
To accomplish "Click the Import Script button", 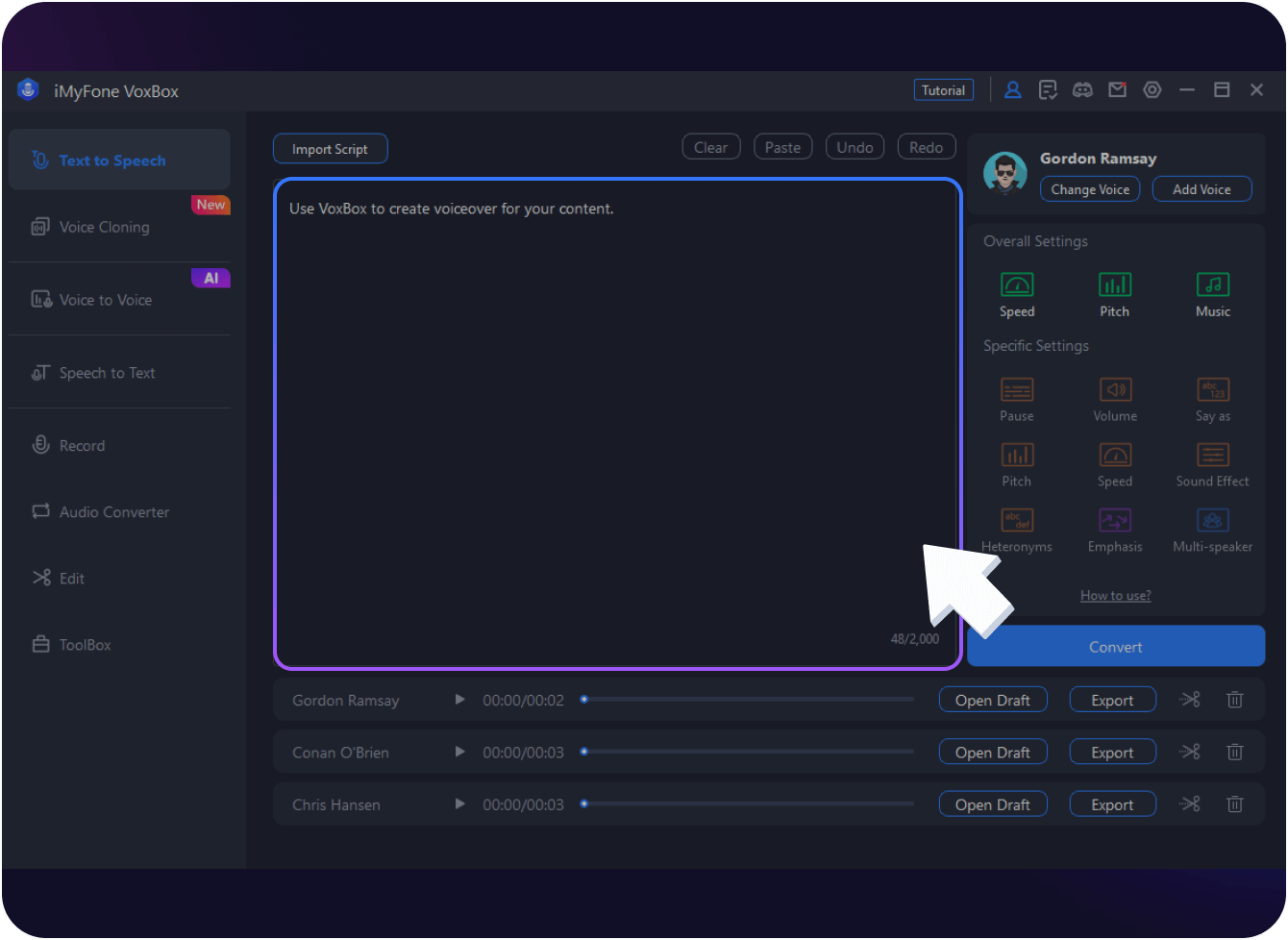I will (330, 149).
